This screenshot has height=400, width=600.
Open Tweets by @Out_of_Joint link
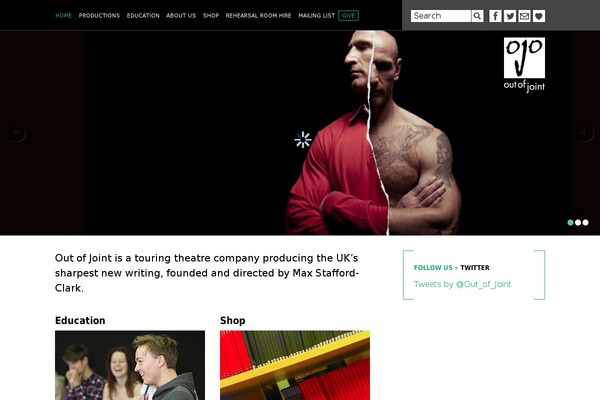(462, 284)
